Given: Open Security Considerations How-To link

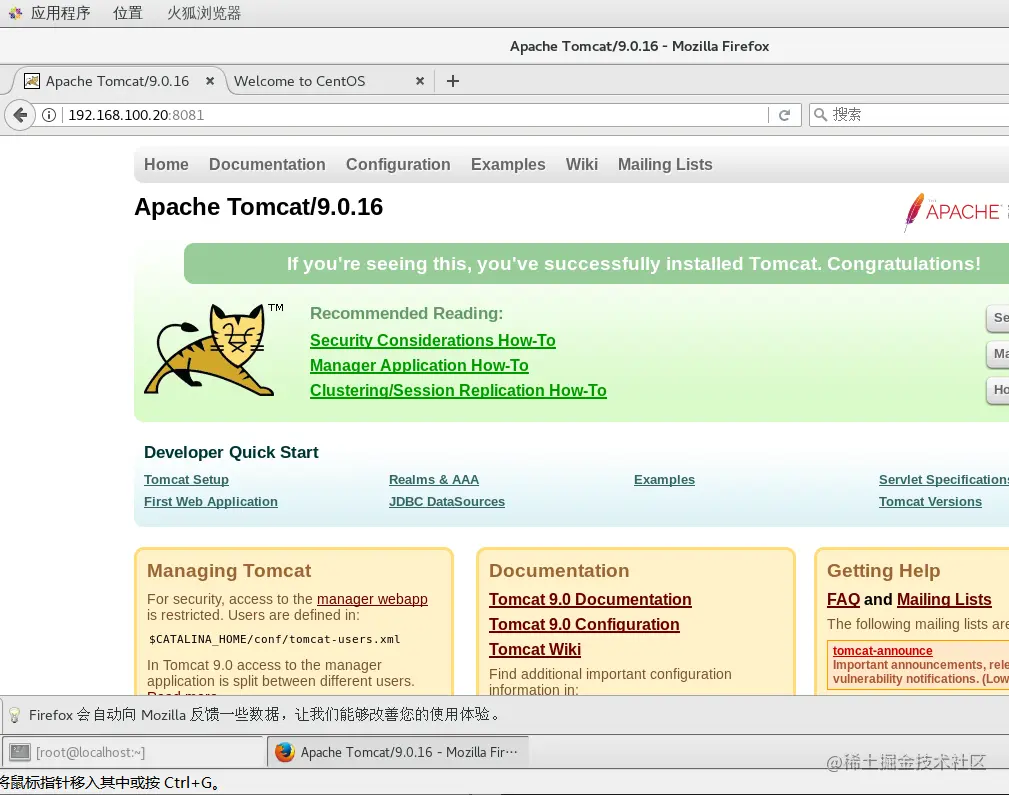Looking at the screenshot, I should click(x=432, y=341).
